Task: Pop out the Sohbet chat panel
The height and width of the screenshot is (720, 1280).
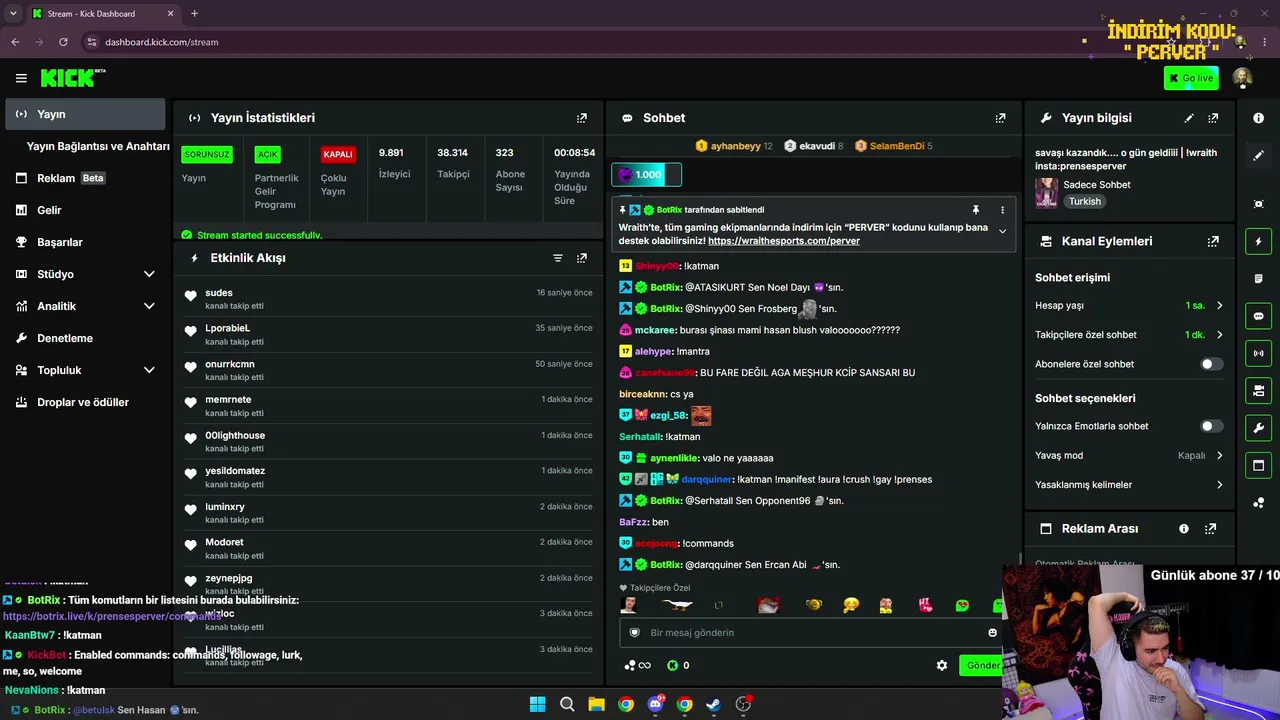Action: [x=1000, y=118]
